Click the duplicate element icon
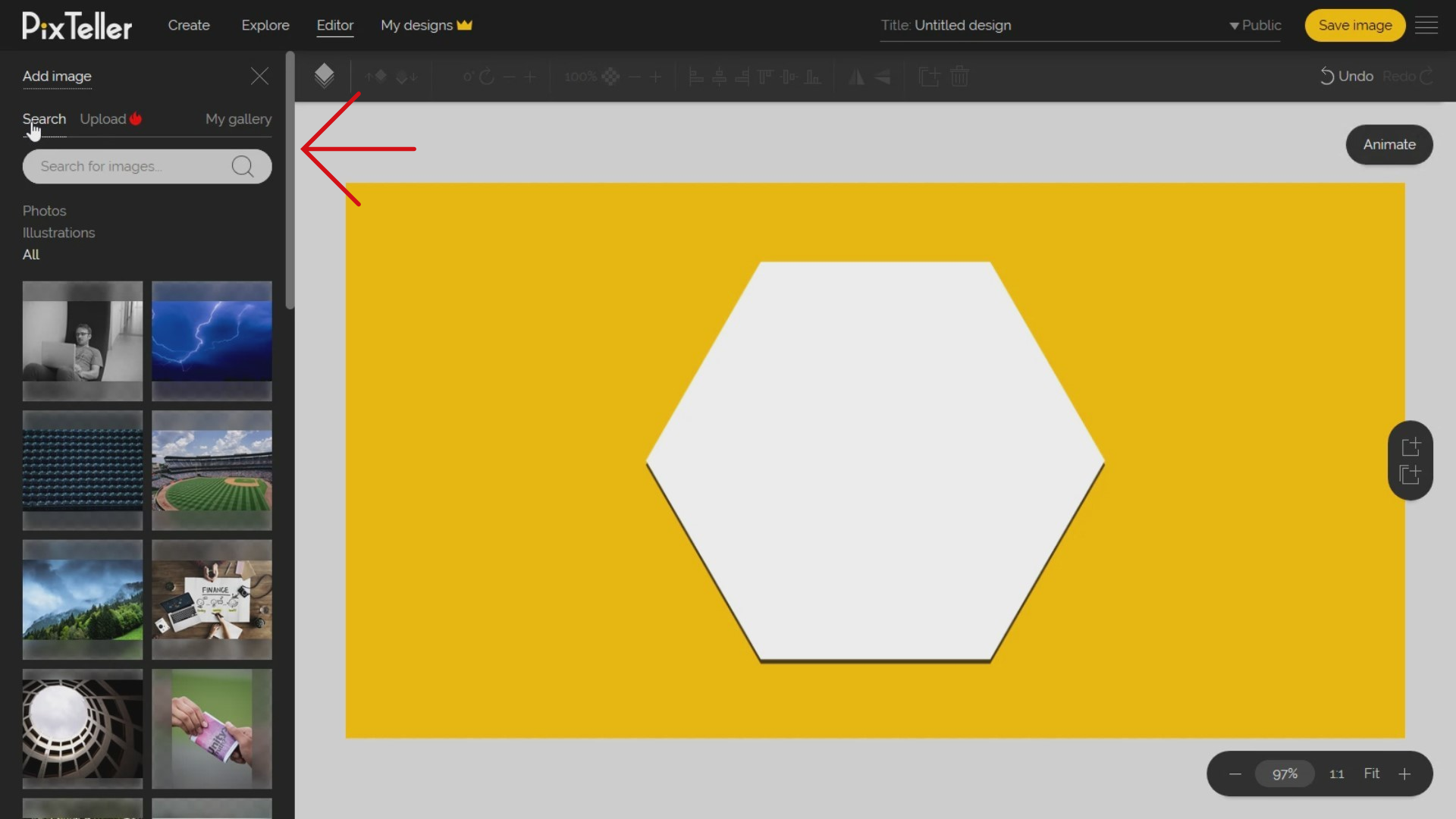Image resolution: width=1456 pixels, height=819 pixels. (928, 76)
